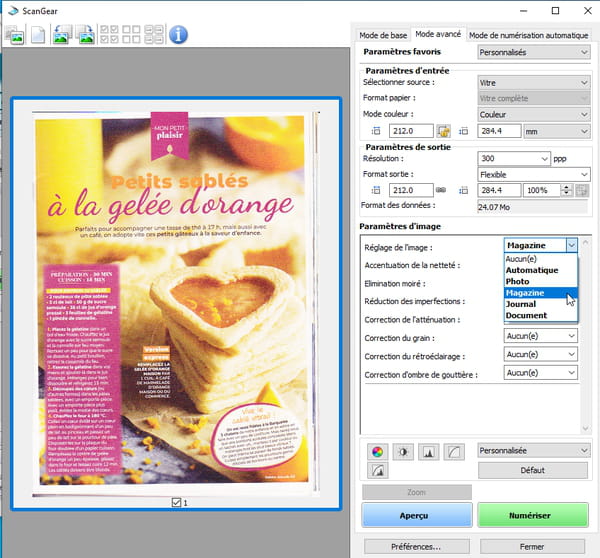The image size is (600, 558).
Task: Open the final review tool icon
Action: pos(377,470)
